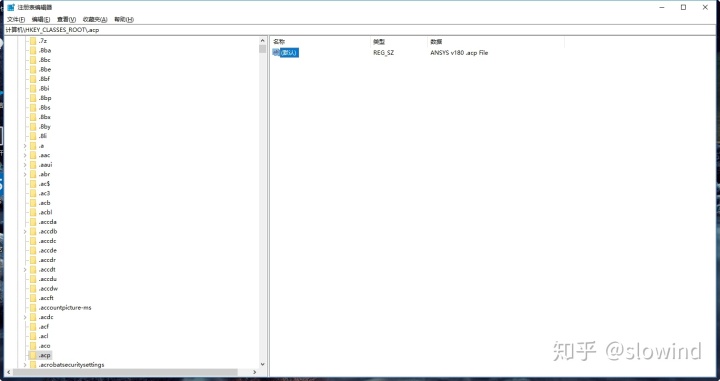Click the folder icon of .8bs key
This screenshot has width=720, height=381.
[x=33, y=107]
